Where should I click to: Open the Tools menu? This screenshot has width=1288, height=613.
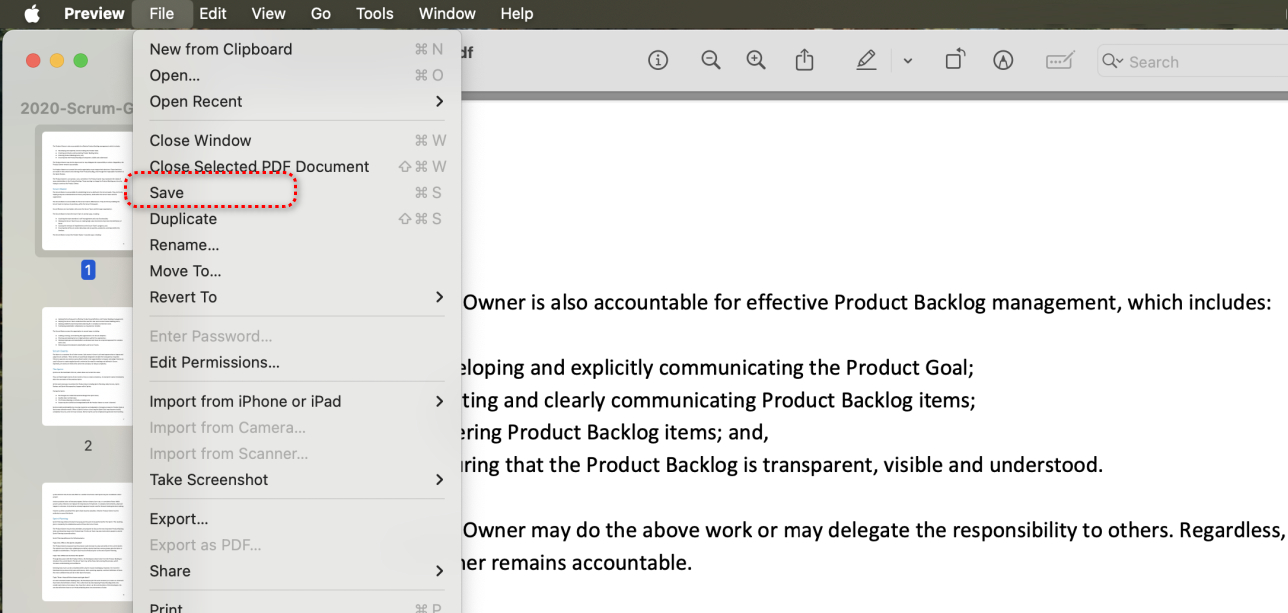tap(374, 13)
